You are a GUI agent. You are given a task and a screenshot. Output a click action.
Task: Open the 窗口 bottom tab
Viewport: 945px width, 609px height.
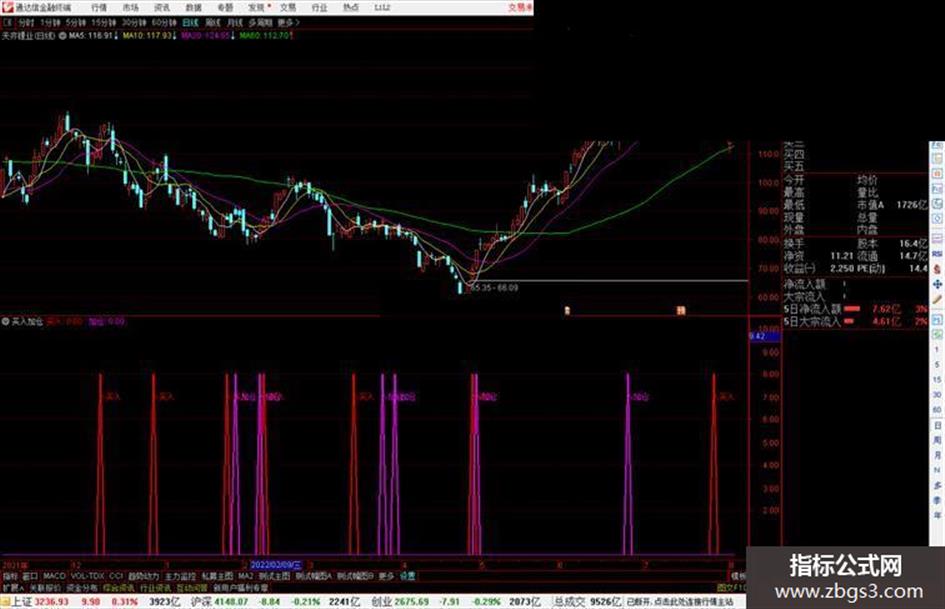click(30, 576)
